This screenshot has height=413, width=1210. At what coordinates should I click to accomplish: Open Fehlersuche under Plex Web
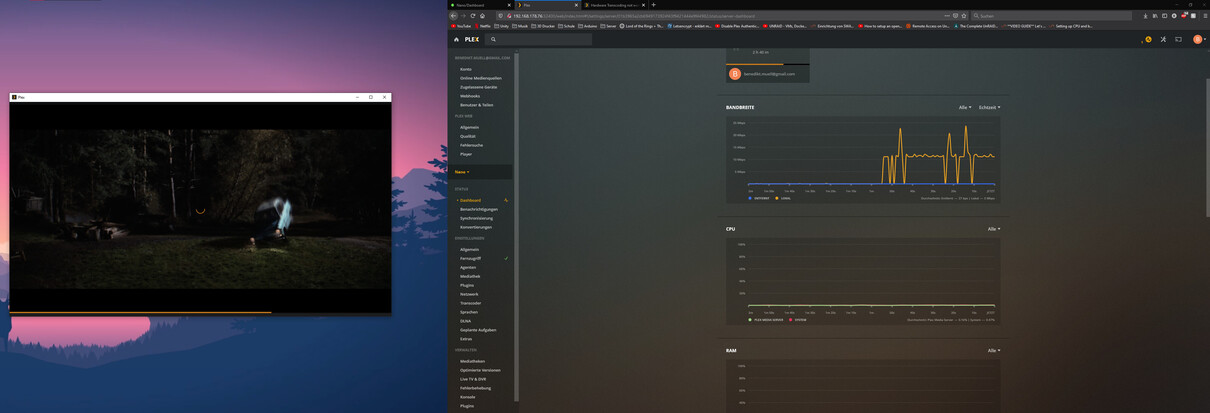pyautogui.click(x=471, y=145)
